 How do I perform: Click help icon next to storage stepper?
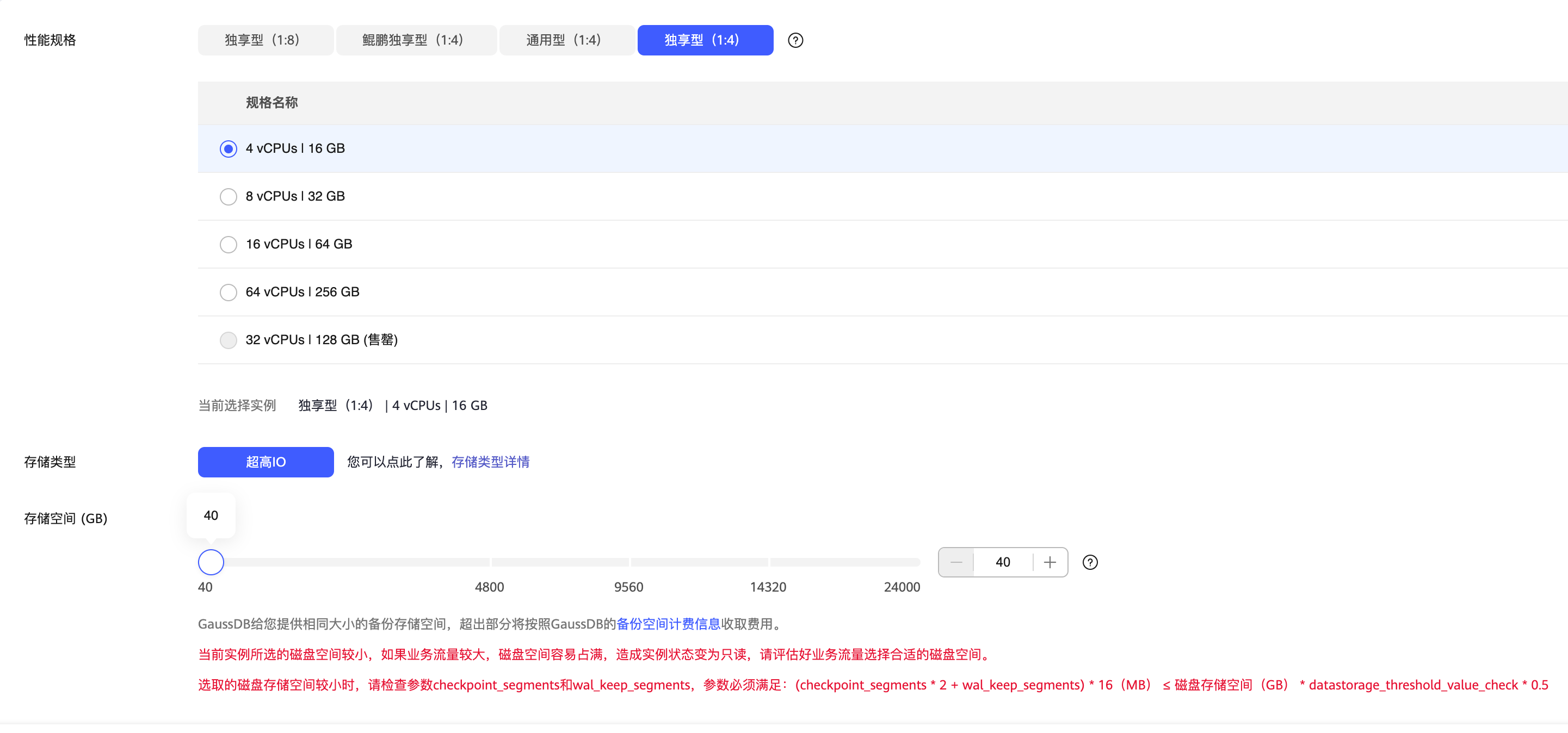click(x=1090, y=562)
